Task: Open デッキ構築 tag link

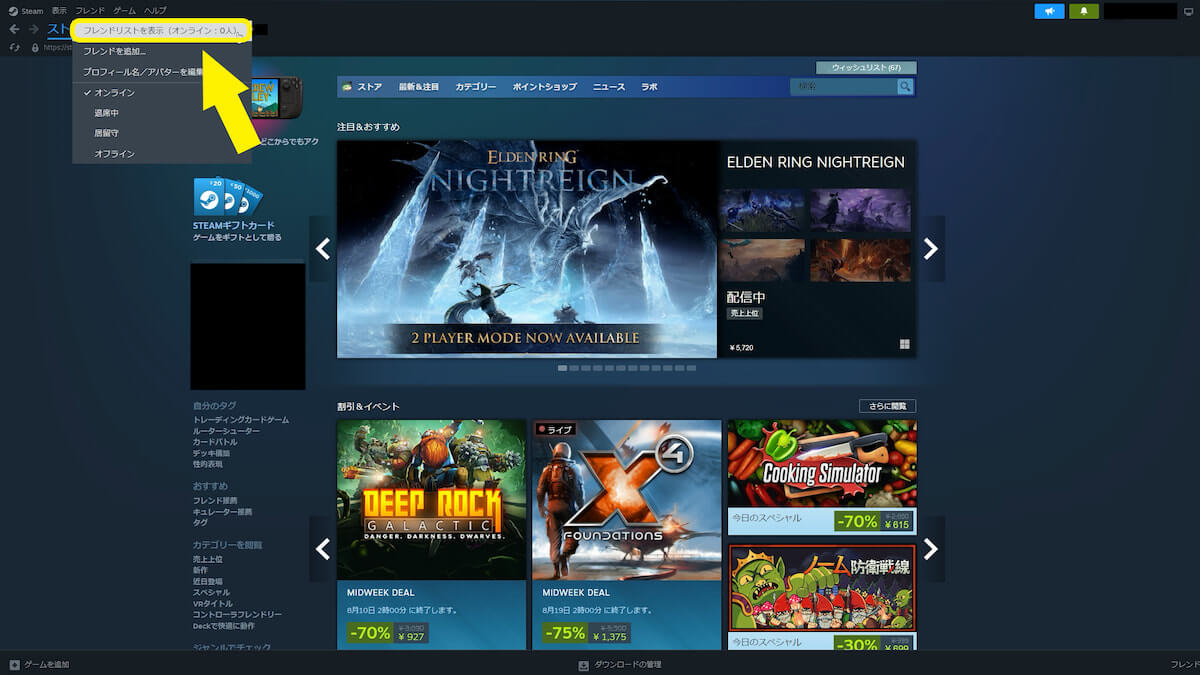Action: [211, 453]
